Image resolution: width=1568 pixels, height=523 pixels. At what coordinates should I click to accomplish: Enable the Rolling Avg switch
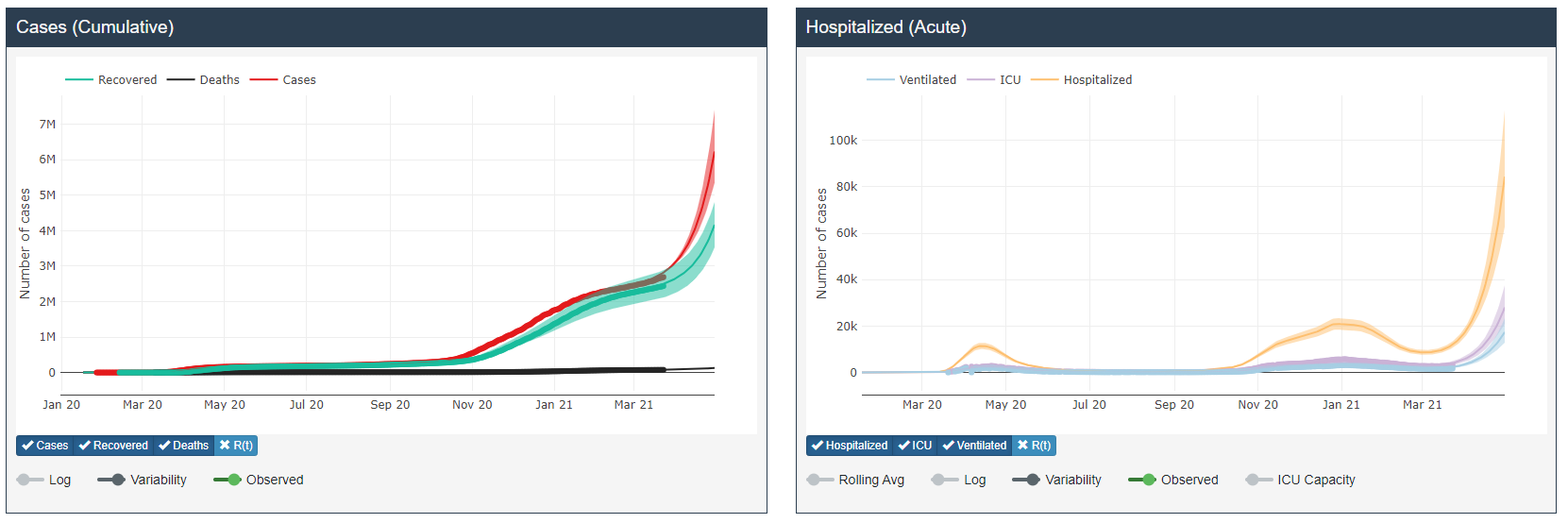coord(820,480)
